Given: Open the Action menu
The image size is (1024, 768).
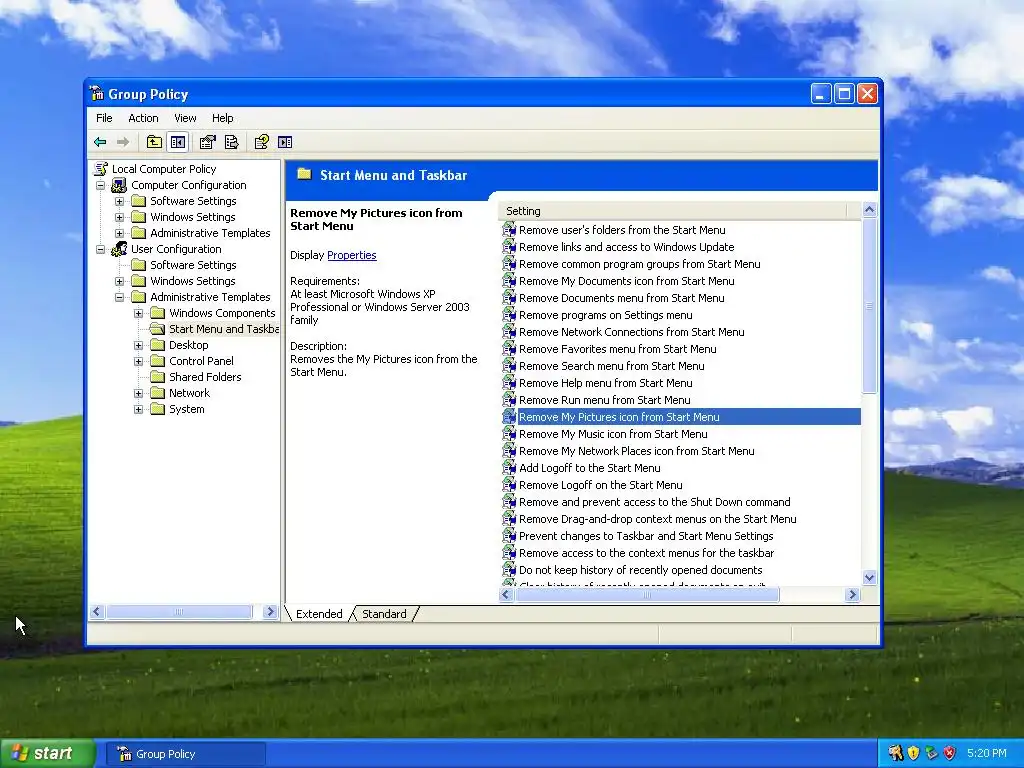Looking at the screenshot, I should pos(143,118).
